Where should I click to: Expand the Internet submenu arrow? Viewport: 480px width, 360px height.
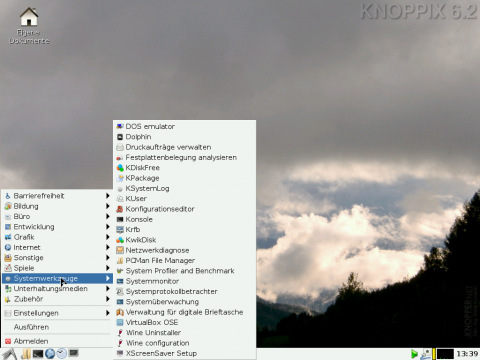coord(108,247)
